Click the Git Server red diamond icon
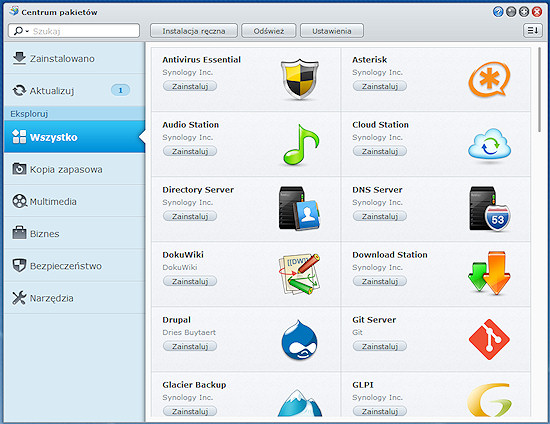Viewport: 550px width, 424px height. point(489,339)
